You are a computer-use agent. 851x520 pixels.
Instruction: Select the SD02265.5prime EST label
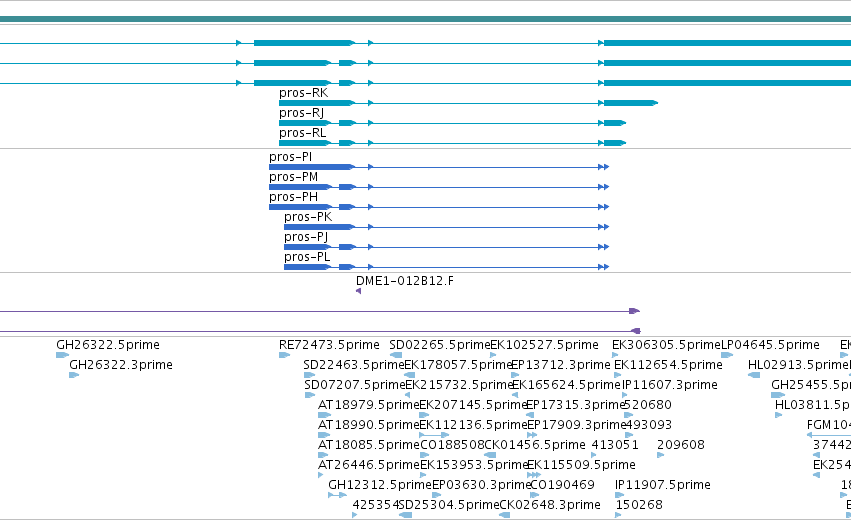(x=440, y=345)
